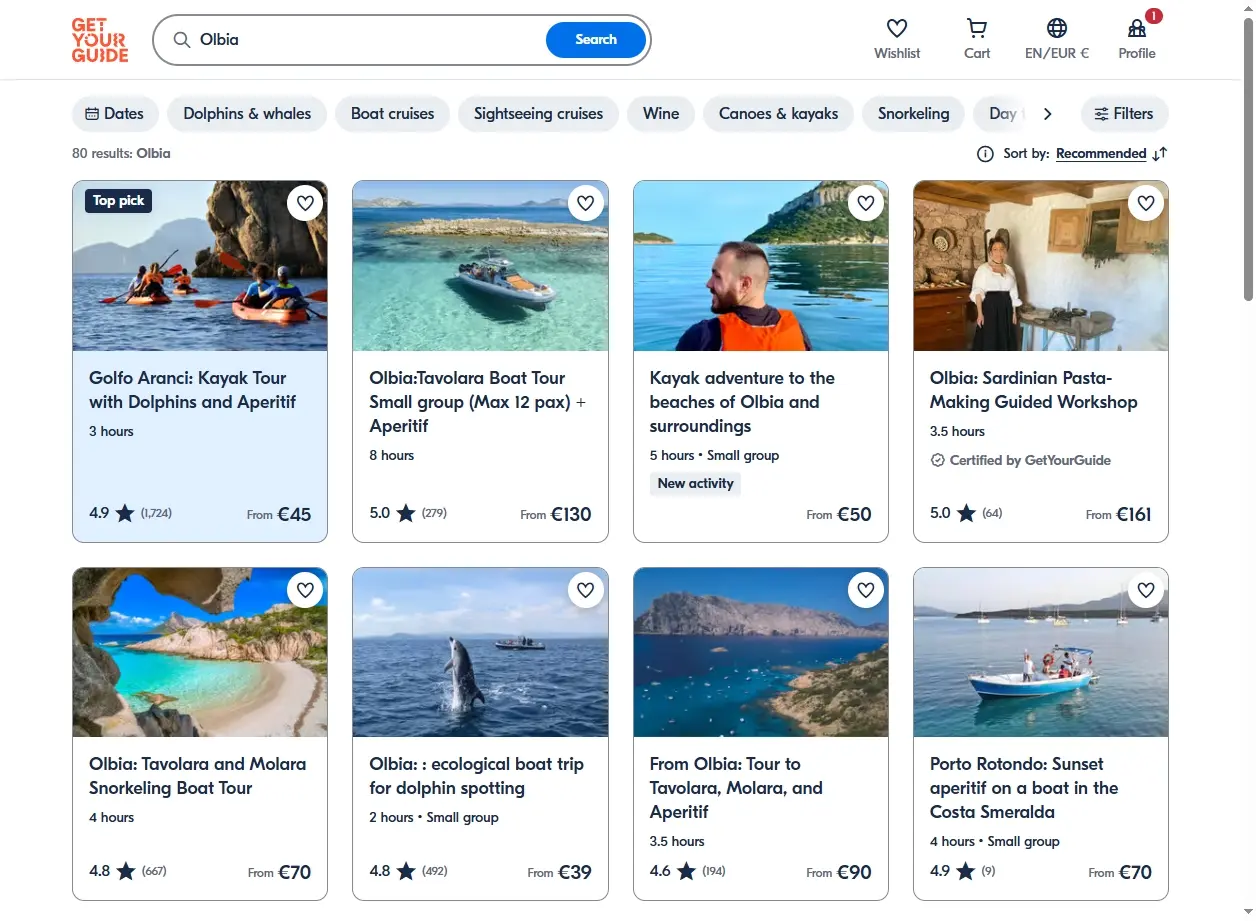1256x921 pixels.
Task: Open Kayak adventure to beaches of Olbia
Action: click(742, 402)
